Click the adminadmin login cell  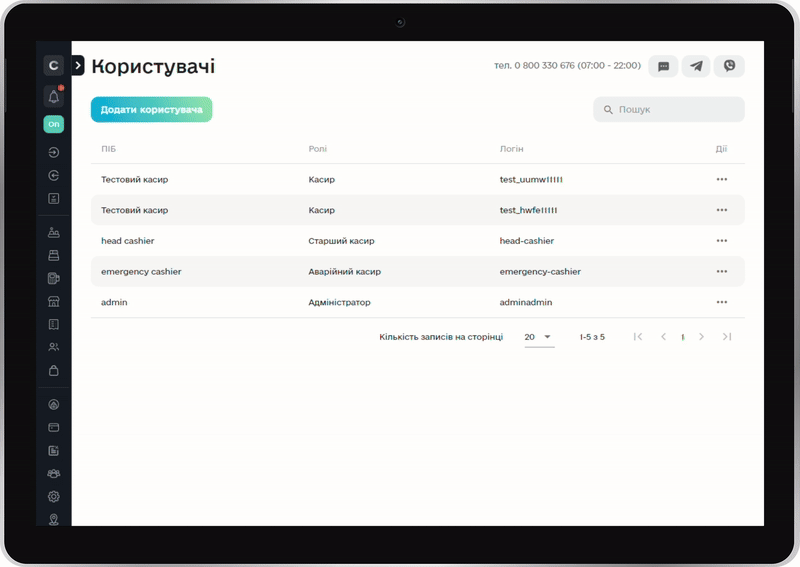526,302
